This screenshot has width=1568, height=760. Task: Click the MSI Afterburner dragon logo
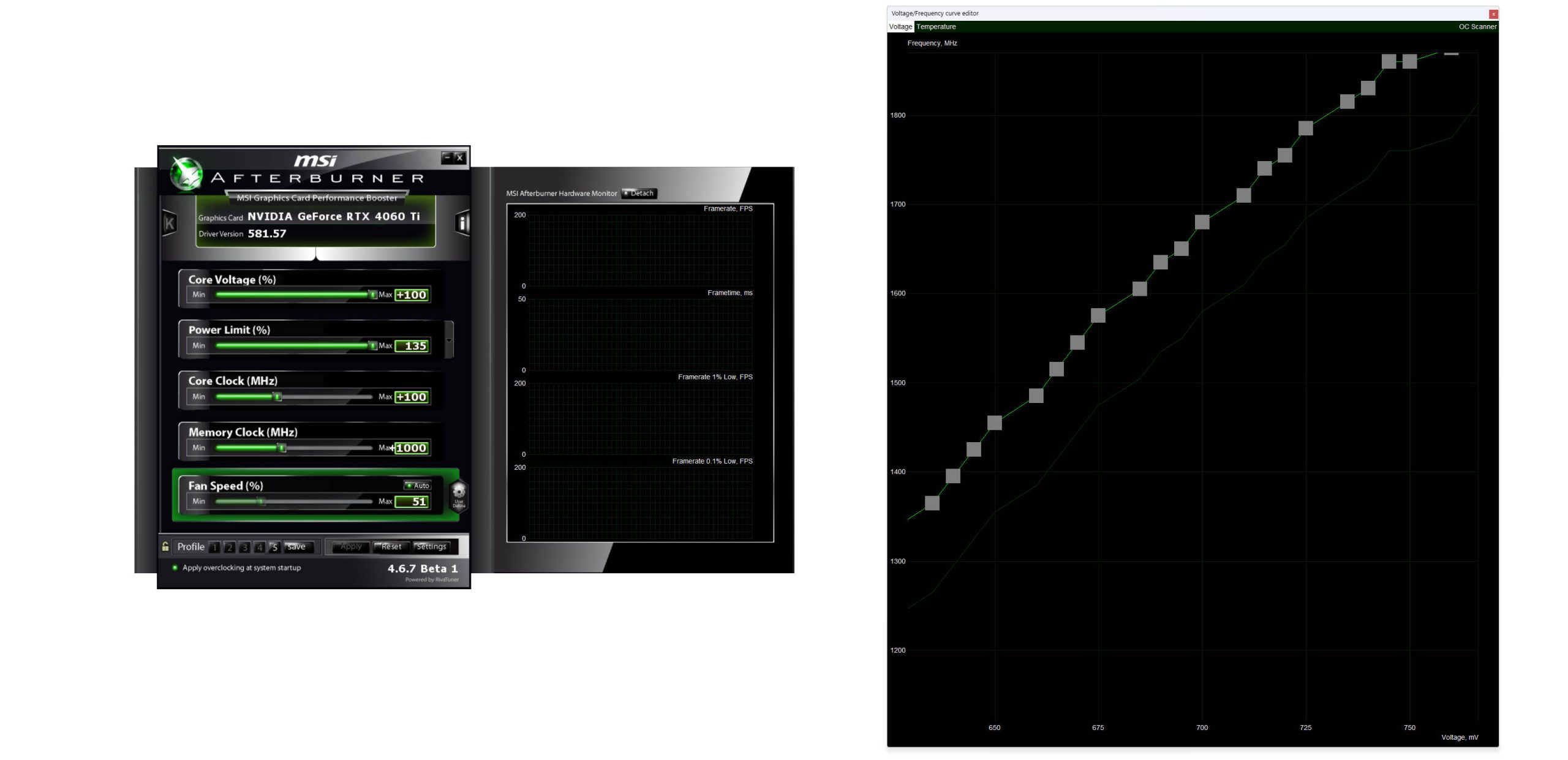click(186, 173)
